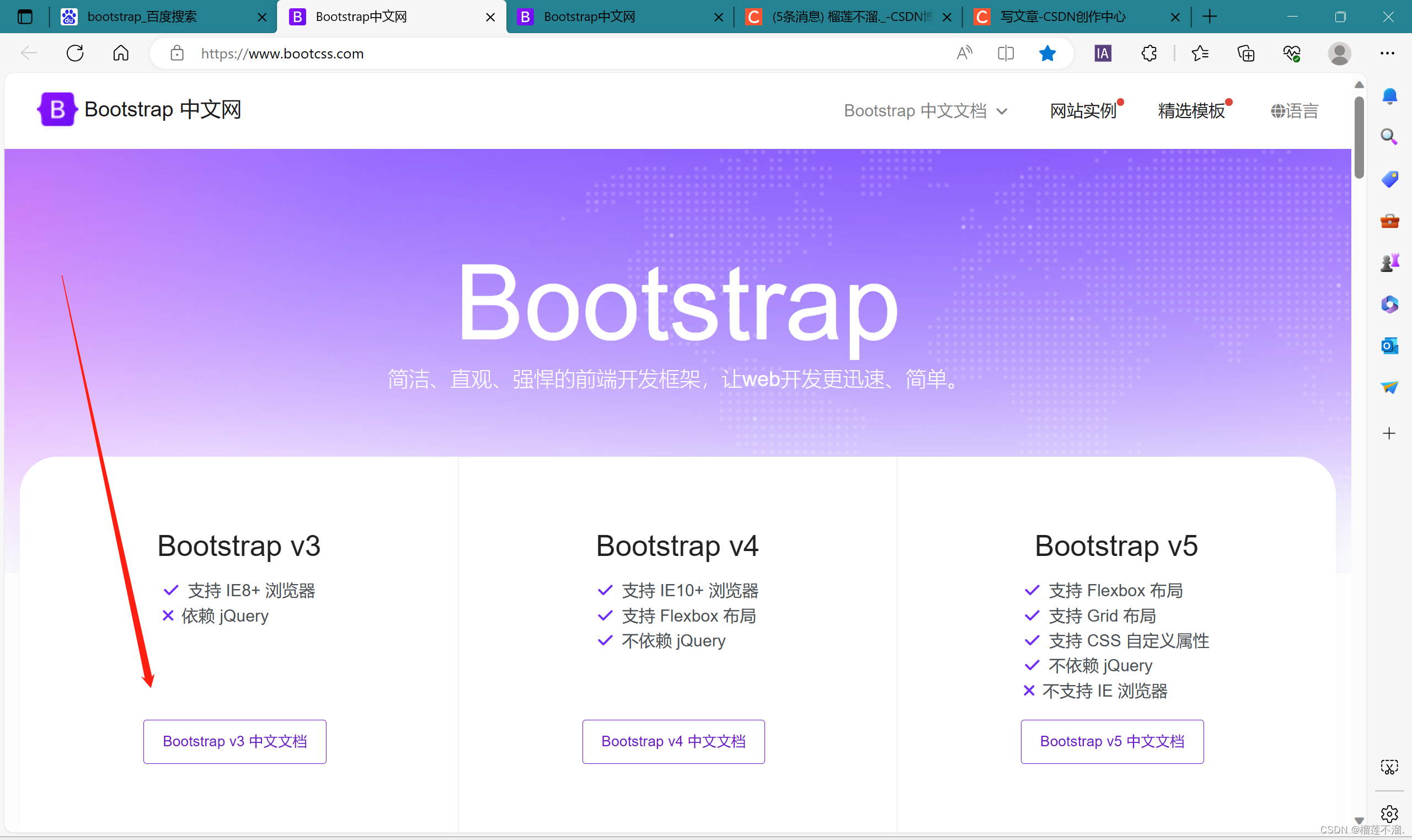Open Drop via the paper plane icon
This screenshot has height=840, width=1412.
(1389, 387)
